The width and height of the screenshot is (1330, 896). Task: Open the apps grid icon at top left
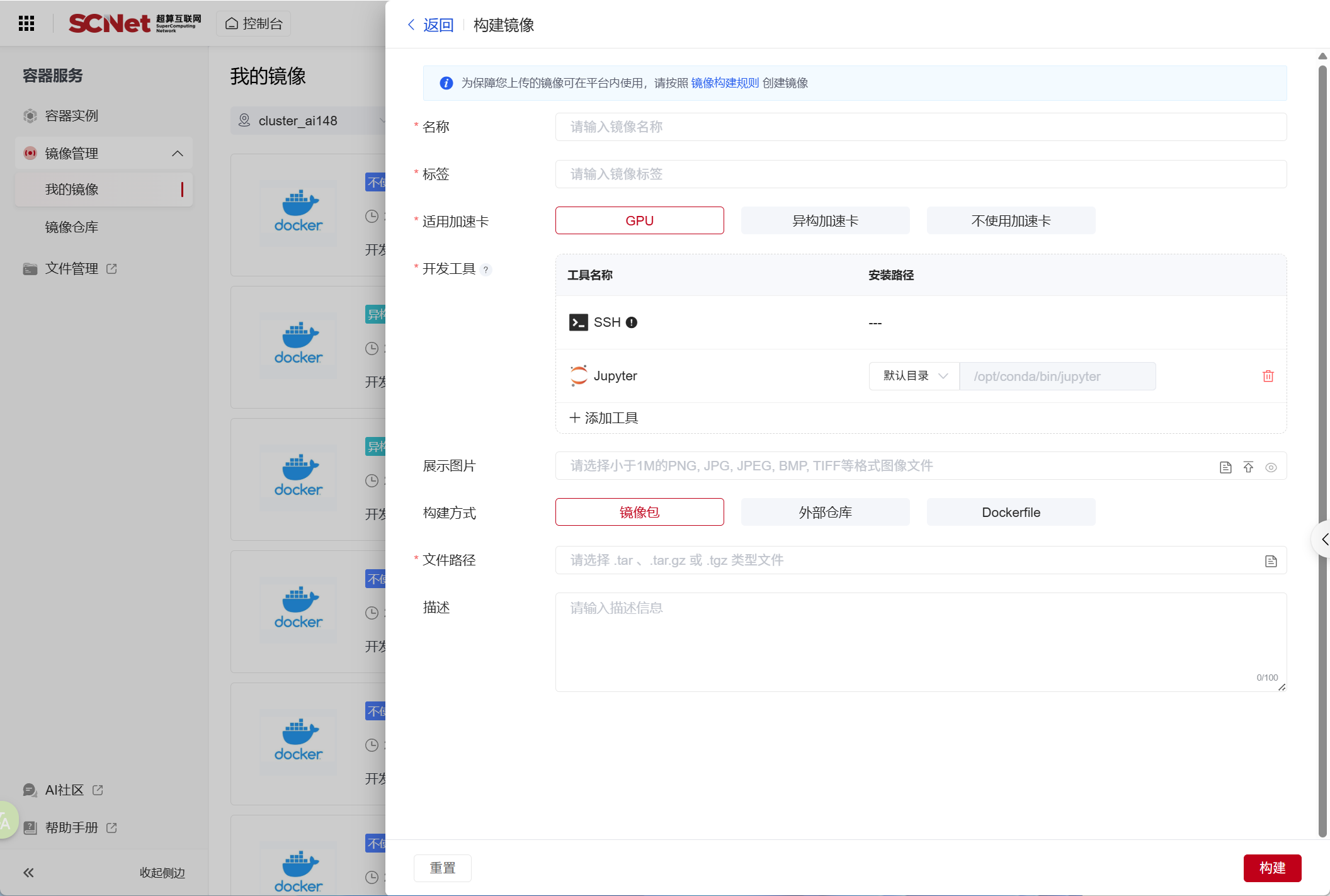click(26, 23)
